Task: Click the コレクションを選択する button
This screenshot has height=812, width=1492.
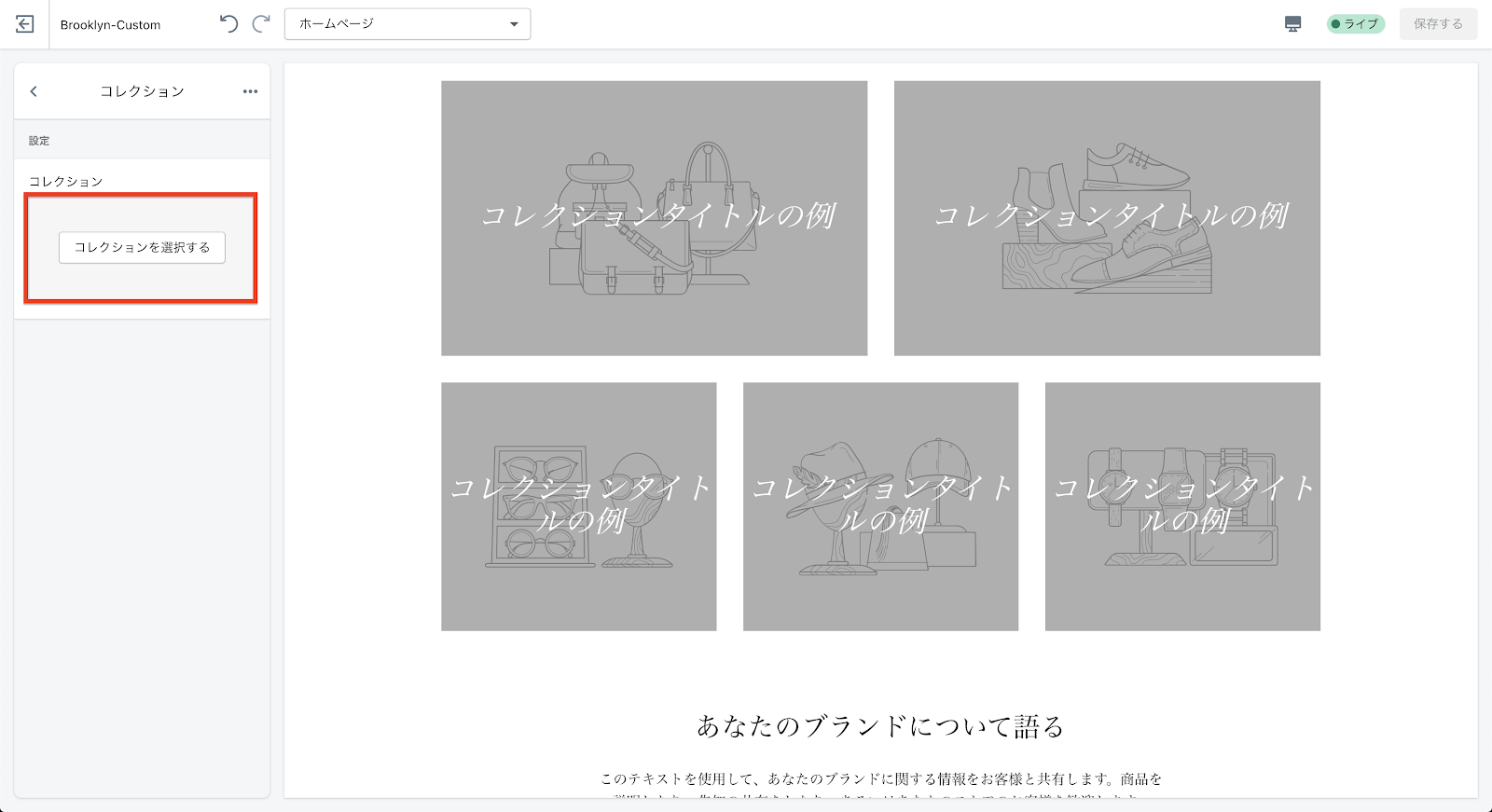Action: 142,248
